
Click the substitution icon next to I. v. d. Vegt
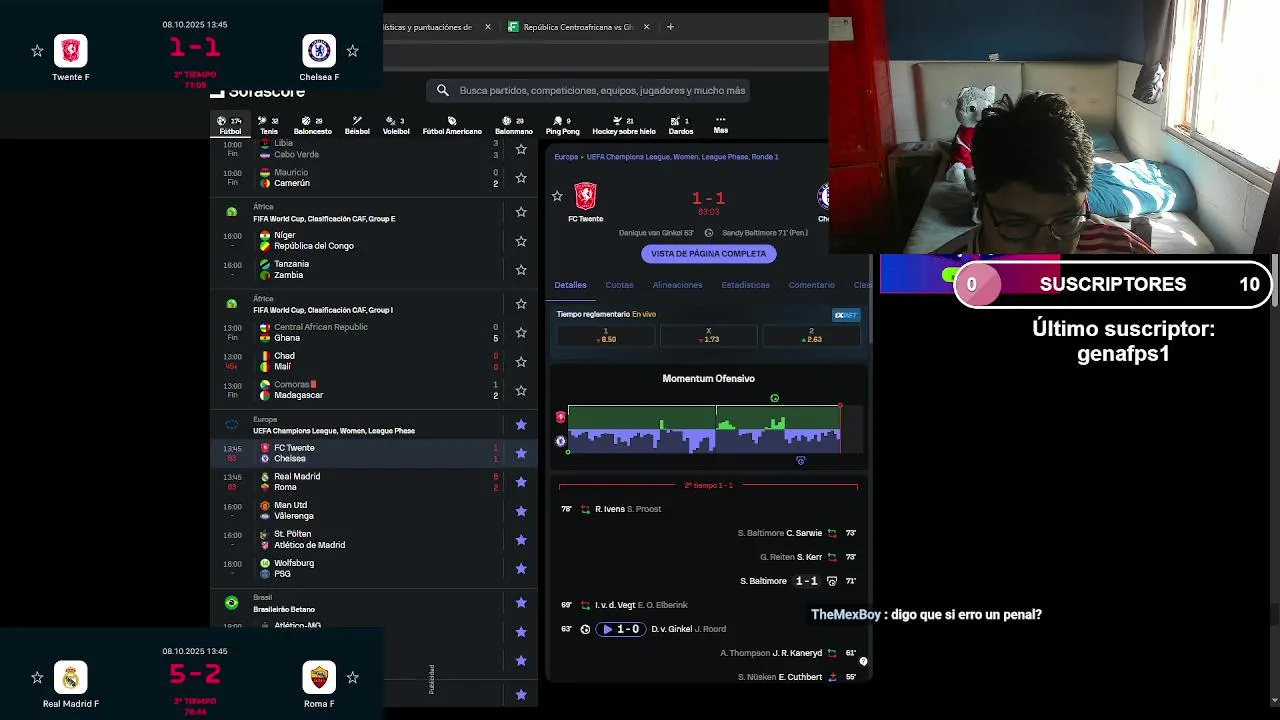(x=585, y=605)
